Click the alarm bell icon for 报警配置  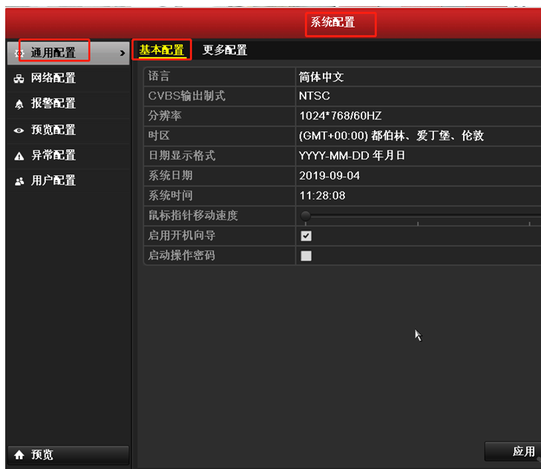coord(19,104)
